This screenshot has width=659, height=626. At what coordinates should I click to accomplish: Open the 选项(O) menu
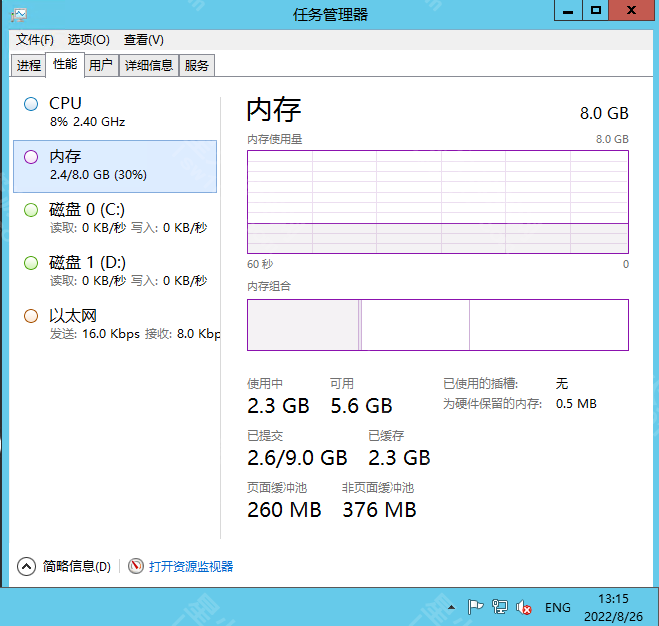88,40
